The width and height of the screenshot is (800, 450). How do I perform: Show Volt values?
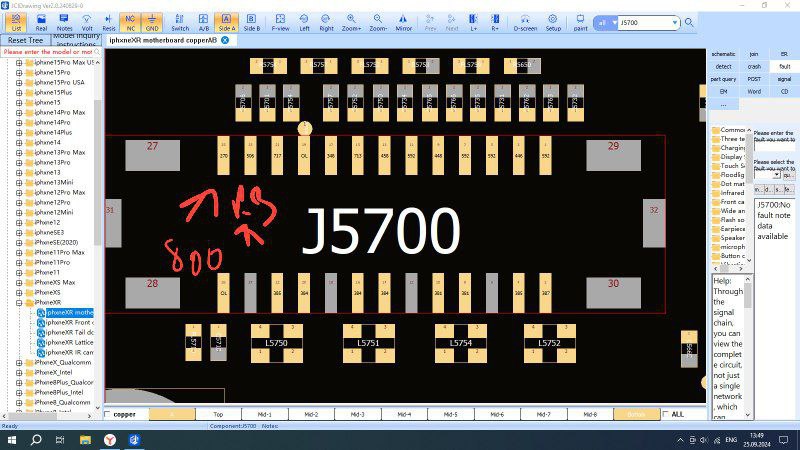tap(87, 22)
